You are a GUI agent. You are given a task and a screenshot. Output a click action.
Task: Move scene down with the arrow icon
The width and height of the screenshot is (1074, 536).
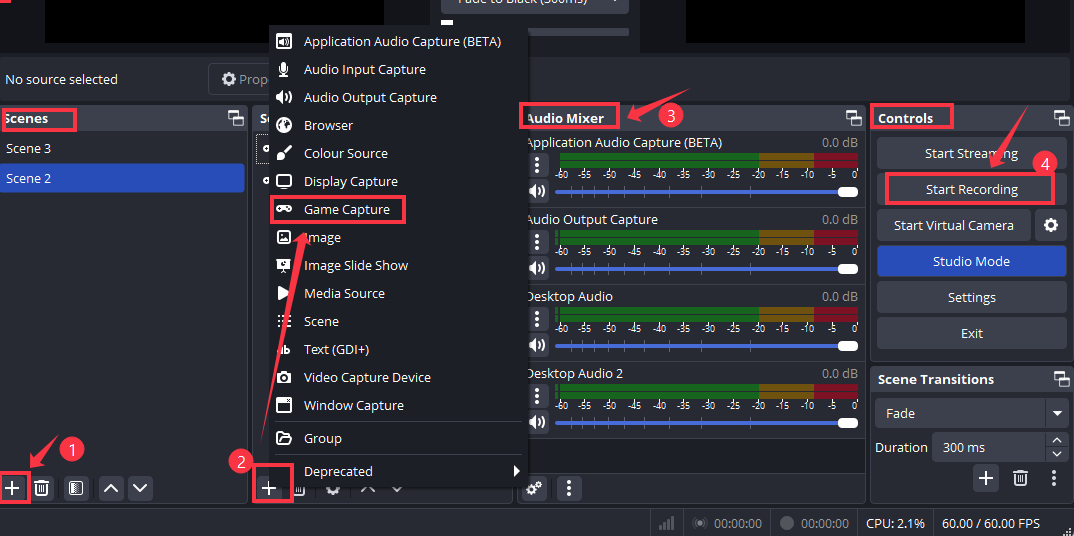coord(140,488)
